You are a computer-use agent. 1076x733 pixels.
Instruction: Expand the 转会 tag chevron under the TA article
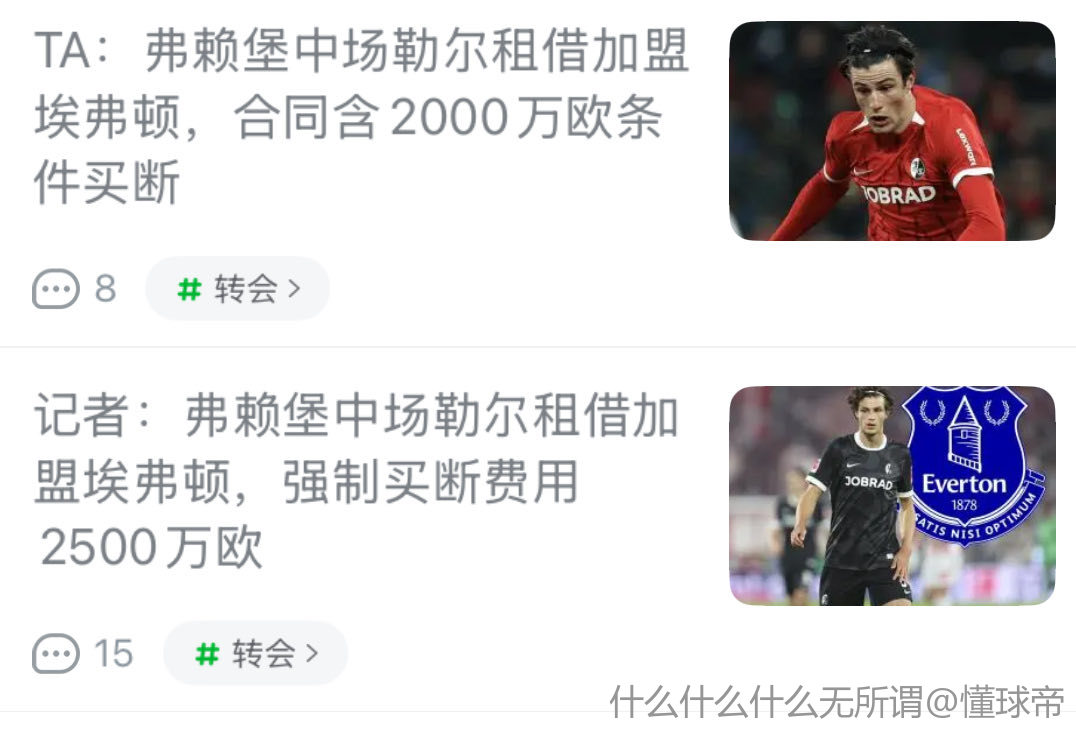pyautogui.click(x=294, y=289)
